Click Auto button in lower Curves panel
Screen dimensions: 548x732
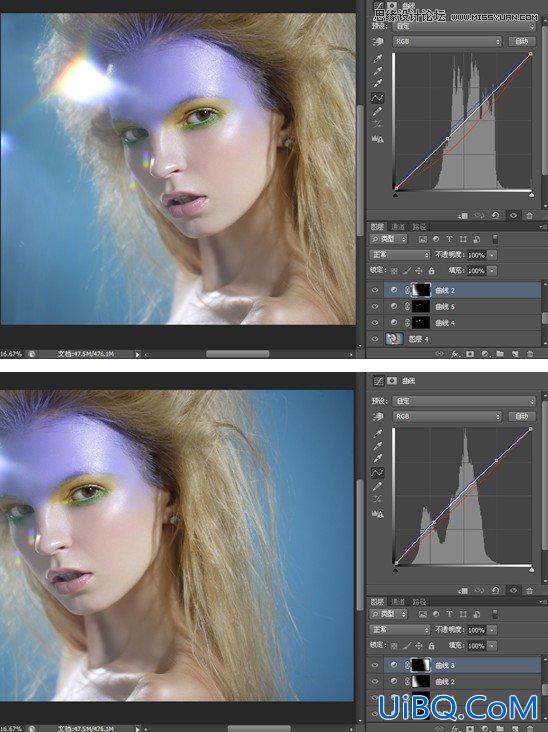click(x=521, y=416)
